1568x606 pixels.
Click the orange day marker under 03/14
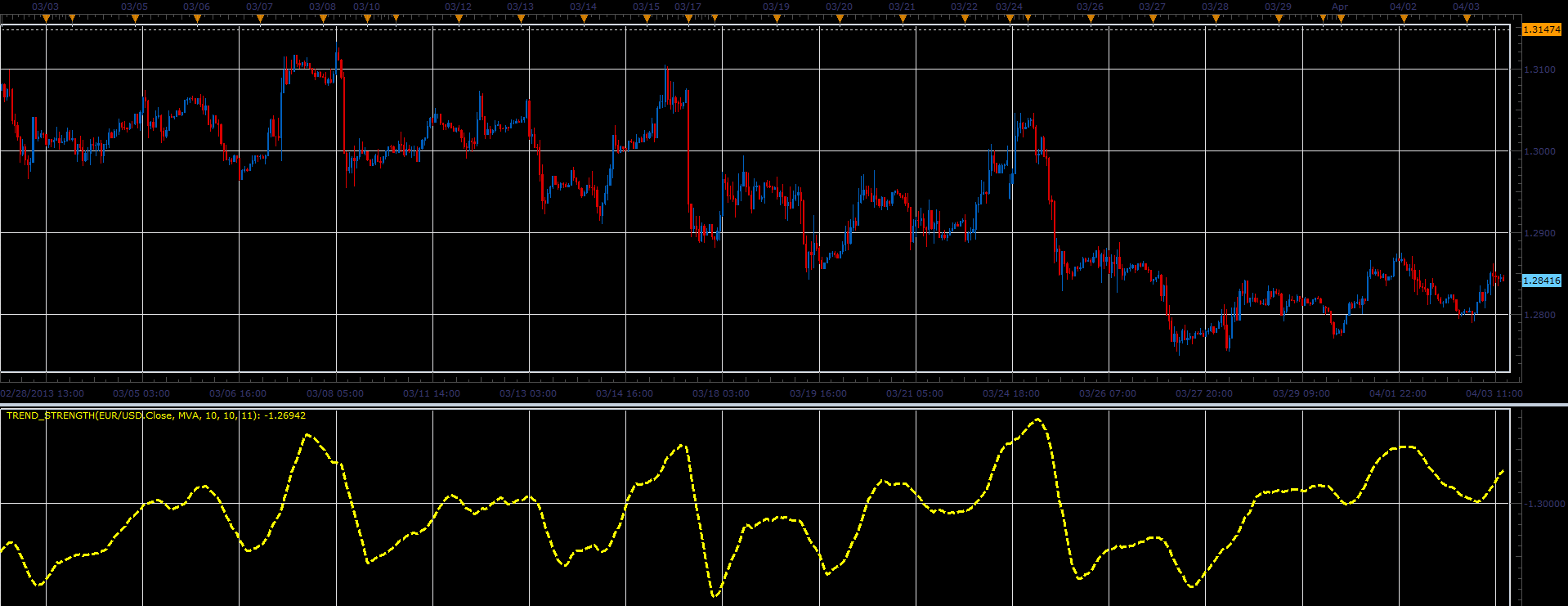(583, 18)
